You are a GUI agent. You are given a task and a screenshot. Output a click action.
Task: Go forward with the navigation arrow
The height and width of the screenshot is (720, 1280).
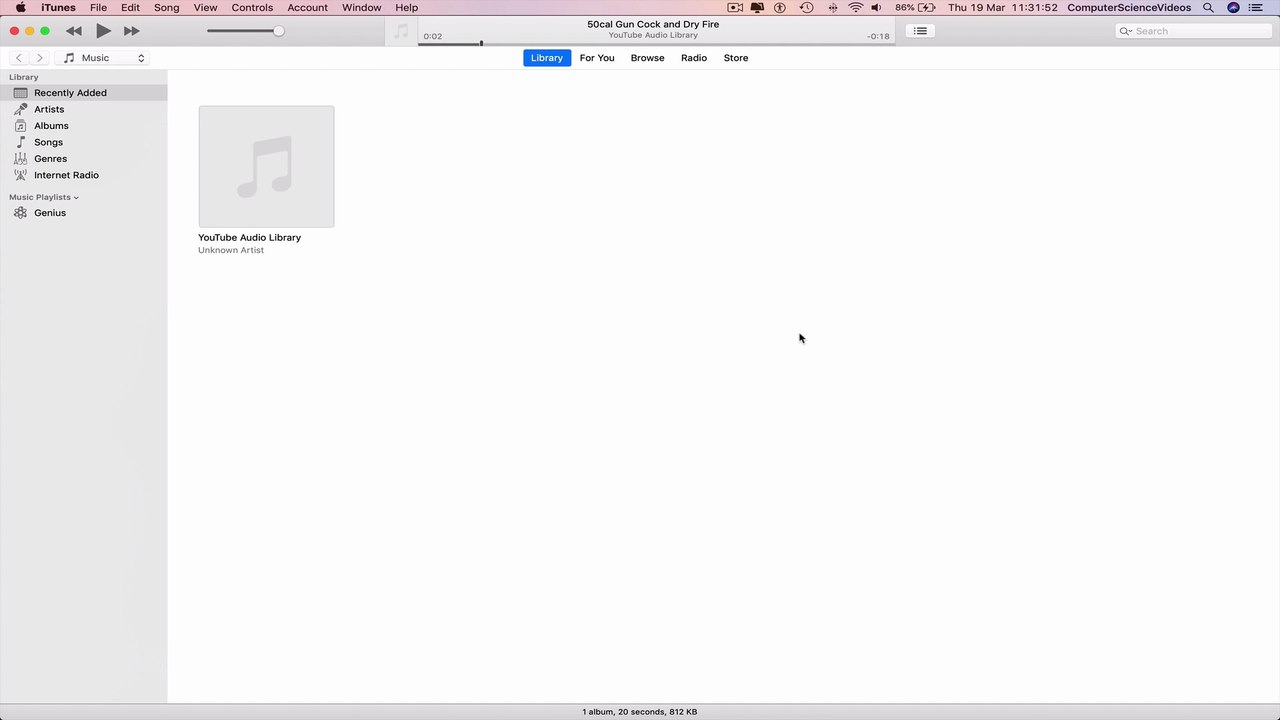pyautogui.click(x=40, y=58)
